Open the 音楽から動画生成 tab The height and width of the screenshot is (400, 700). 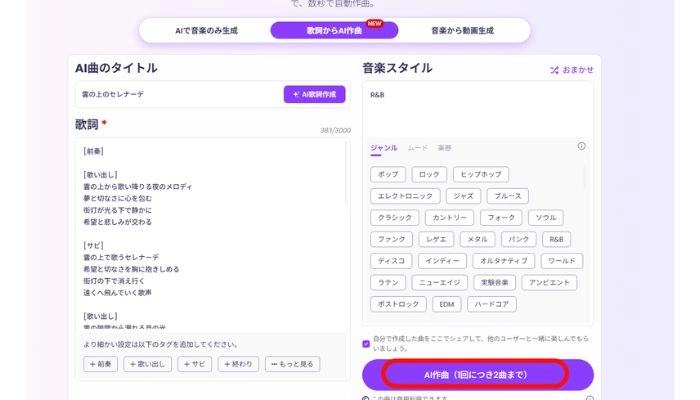(x=462, y=31)
